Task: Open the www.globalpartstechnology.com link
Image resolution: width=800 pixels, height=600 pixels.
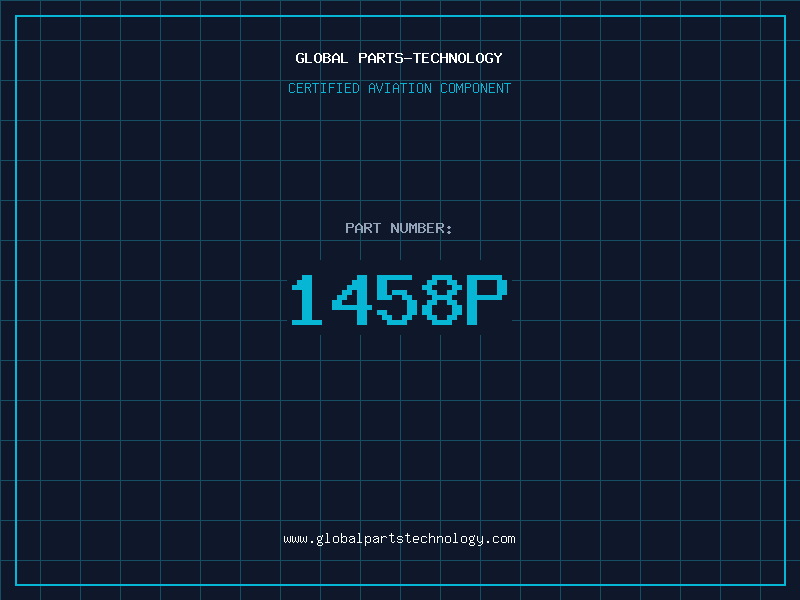Action: pyautogui.click(x=399, y=539)
